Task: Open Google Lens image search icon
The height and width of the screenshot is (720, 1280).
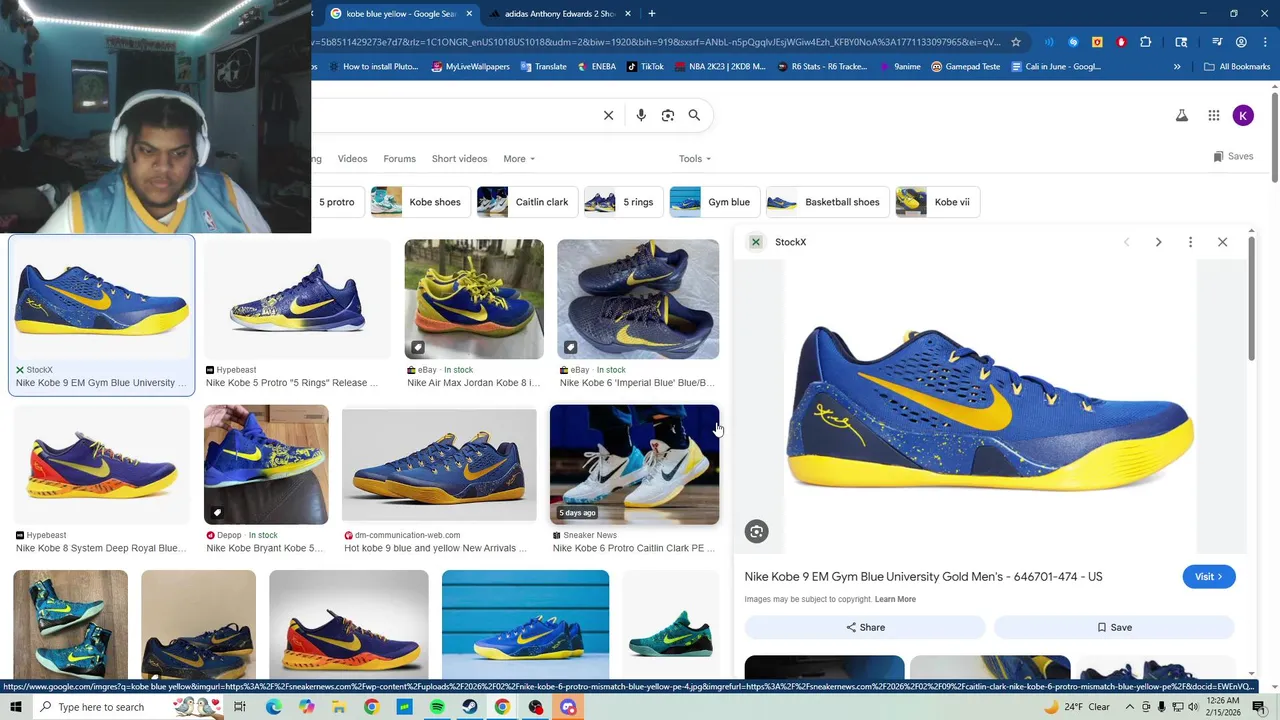Action: point(668,115)
